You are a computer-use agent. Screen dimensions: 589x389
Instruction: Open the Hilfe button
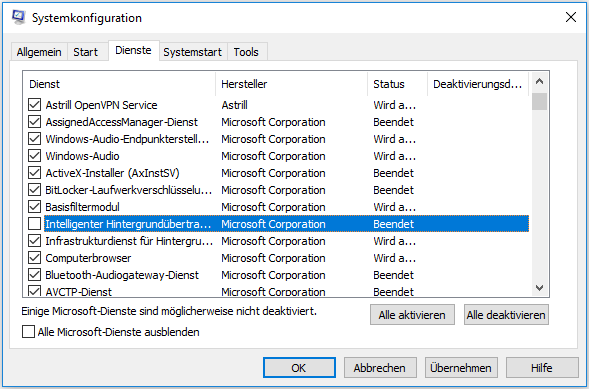[x=542, y=368]
